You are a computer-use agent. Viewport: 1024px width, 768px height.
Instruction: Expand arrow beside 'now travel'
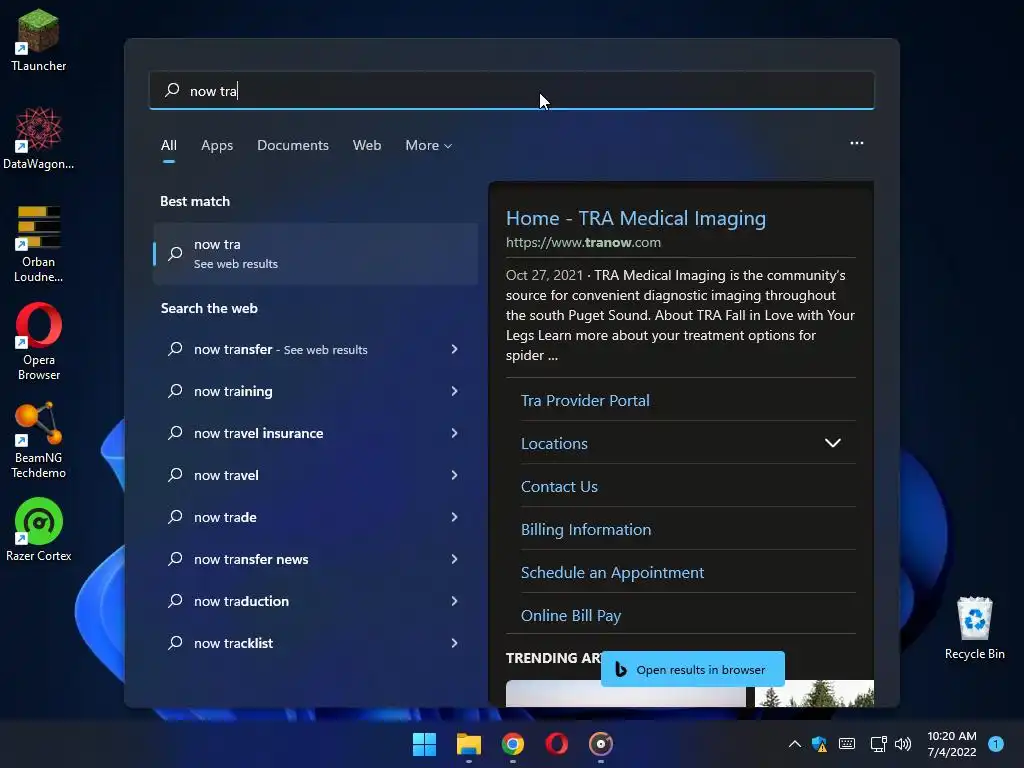point(455,475)
